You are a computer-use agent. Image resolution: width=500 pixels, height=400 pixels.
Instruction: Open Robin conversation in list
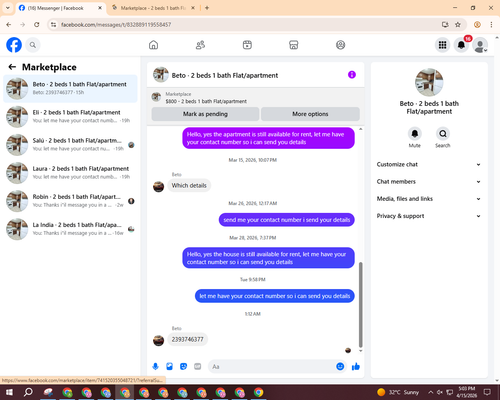(x=70, y=201)
